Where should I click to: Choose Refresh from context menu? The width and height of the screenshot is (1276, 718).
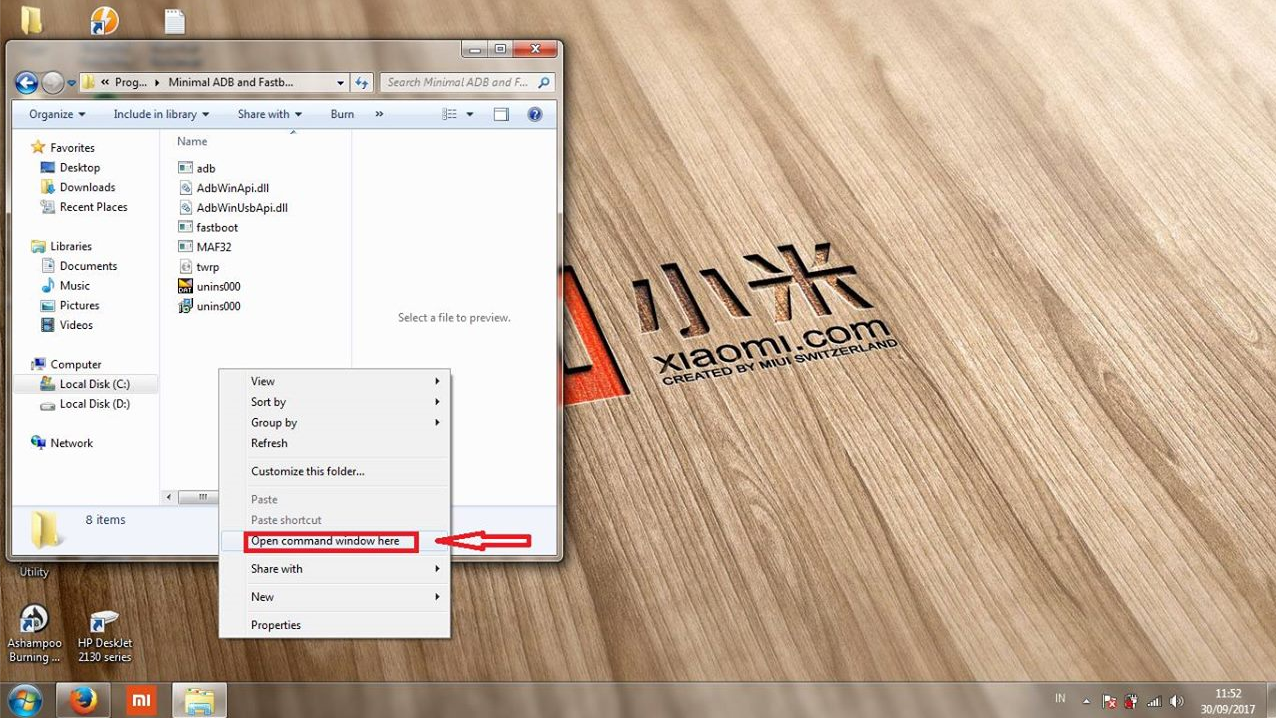point(334,443)
